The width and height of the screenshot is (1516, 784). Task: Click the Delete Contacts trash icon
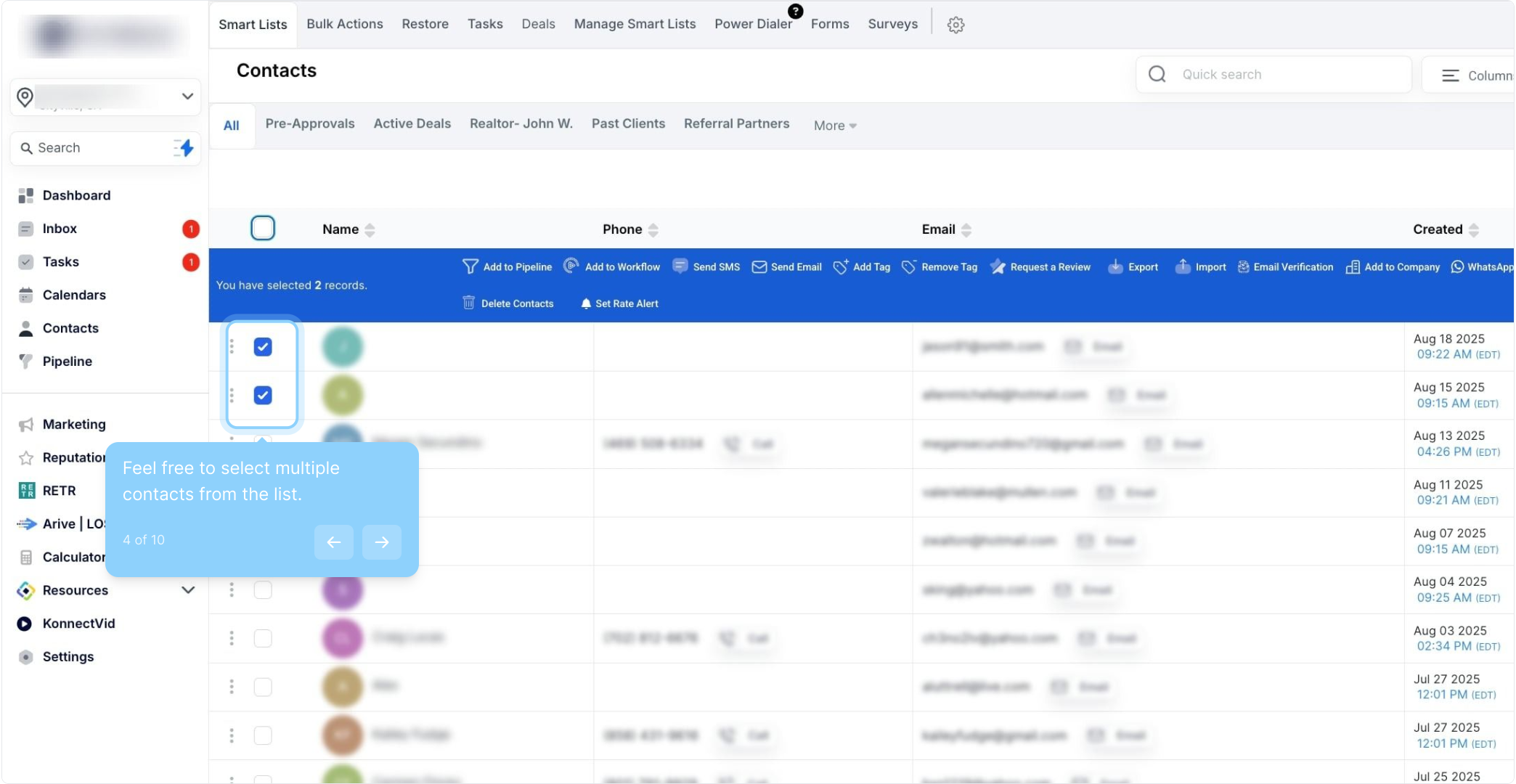coord(469,303)
